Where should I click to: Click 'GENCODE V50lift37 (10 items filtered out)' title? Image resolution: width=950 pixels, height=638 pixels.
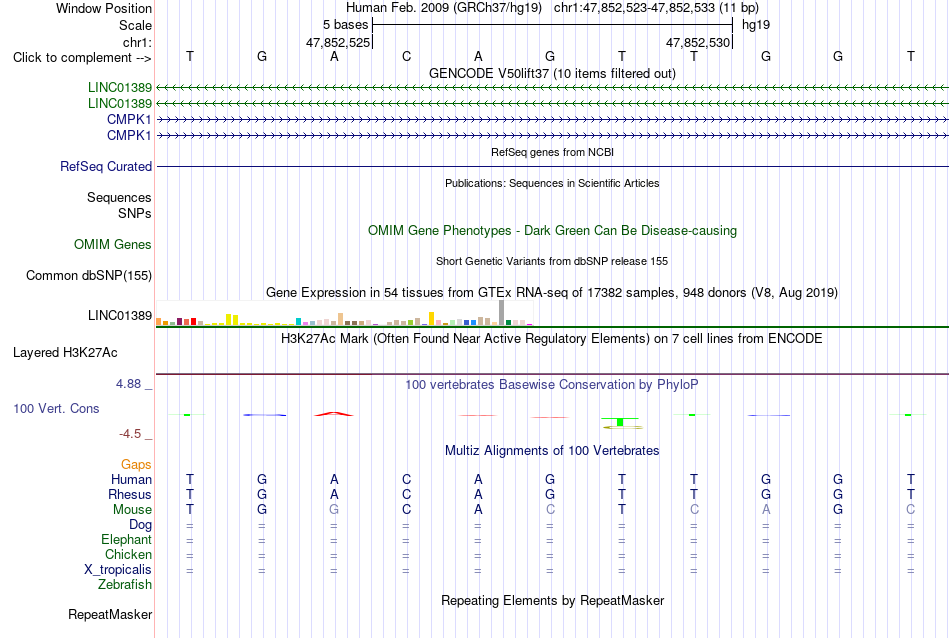click(x=552, y=73)
